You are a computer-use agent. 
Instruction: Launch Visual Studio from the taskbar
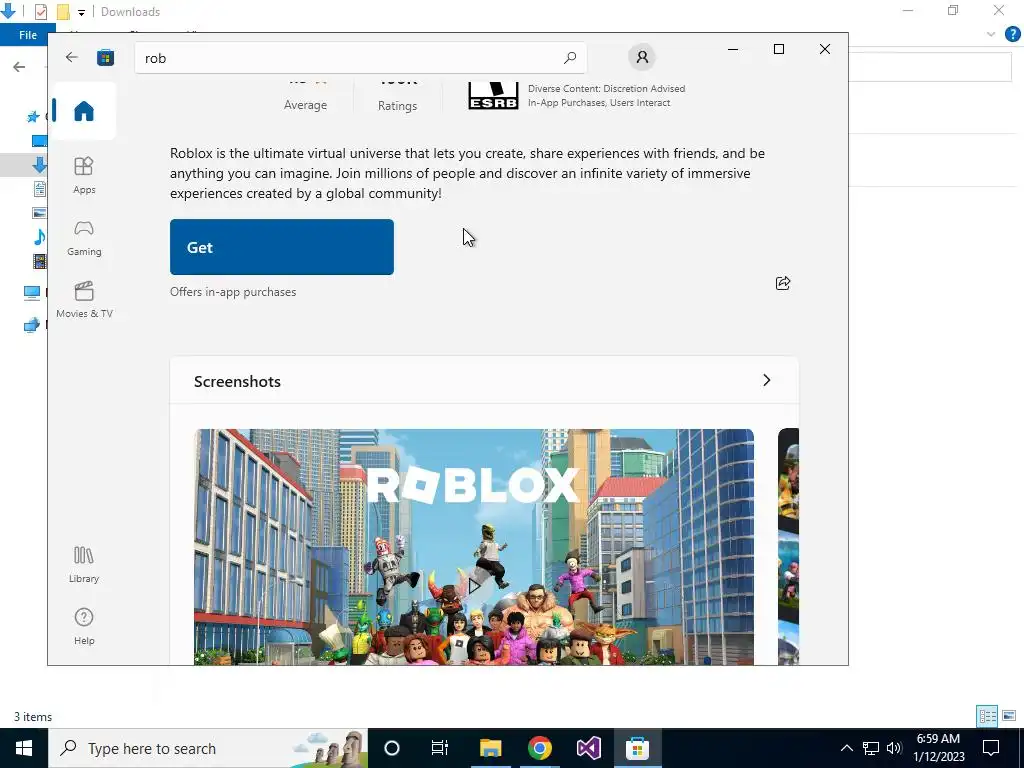click(x=588, y=748)
